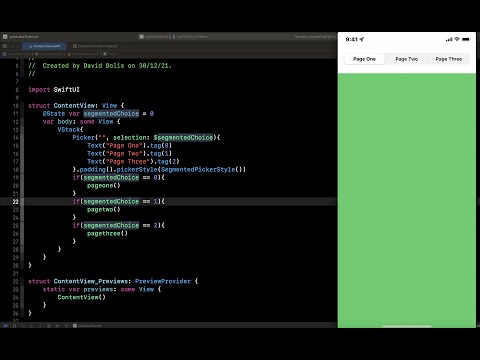This screenshot has height=360, width=480.
Task: Select the Page Two segment in simulator
Action: pyautogui.click(x=407, y=59)
